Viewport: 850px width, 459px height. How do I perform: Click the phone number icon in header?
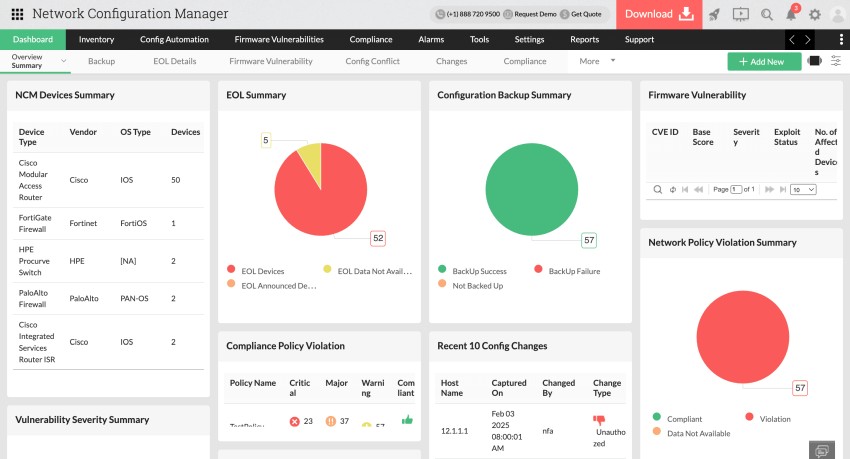pos(440,14)
